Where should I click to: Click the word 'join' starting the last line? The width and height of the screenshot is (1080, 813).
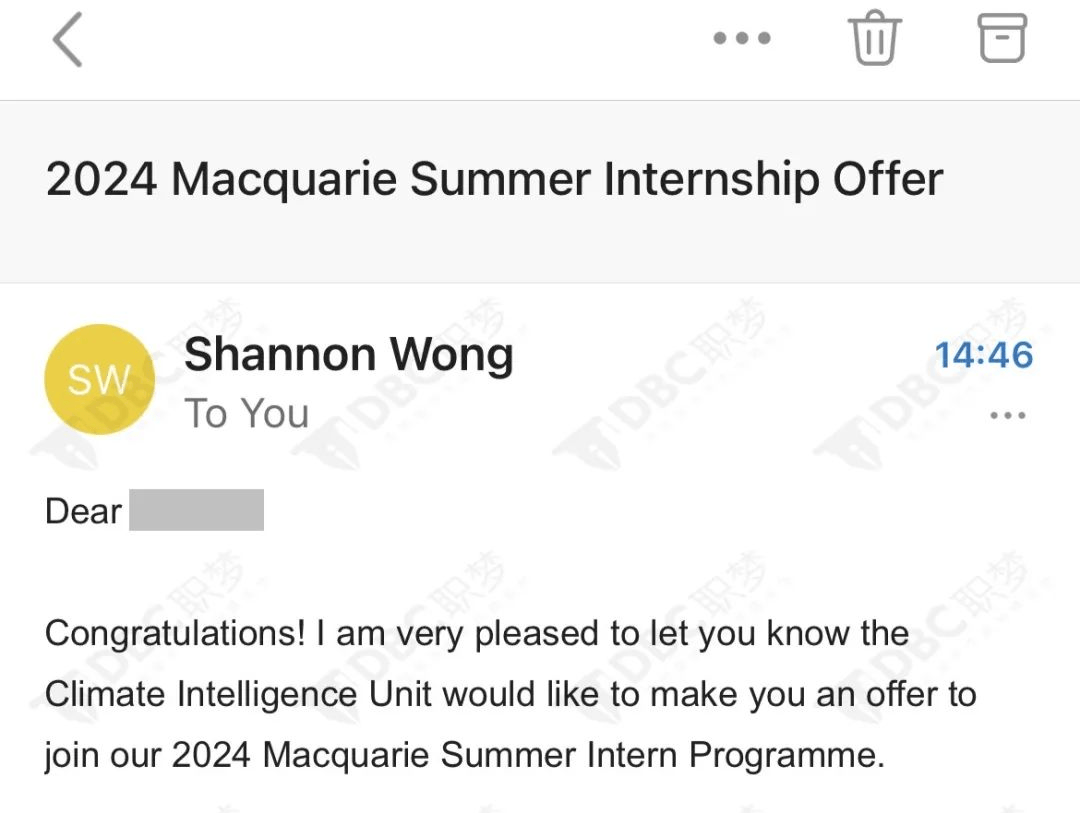70,754
